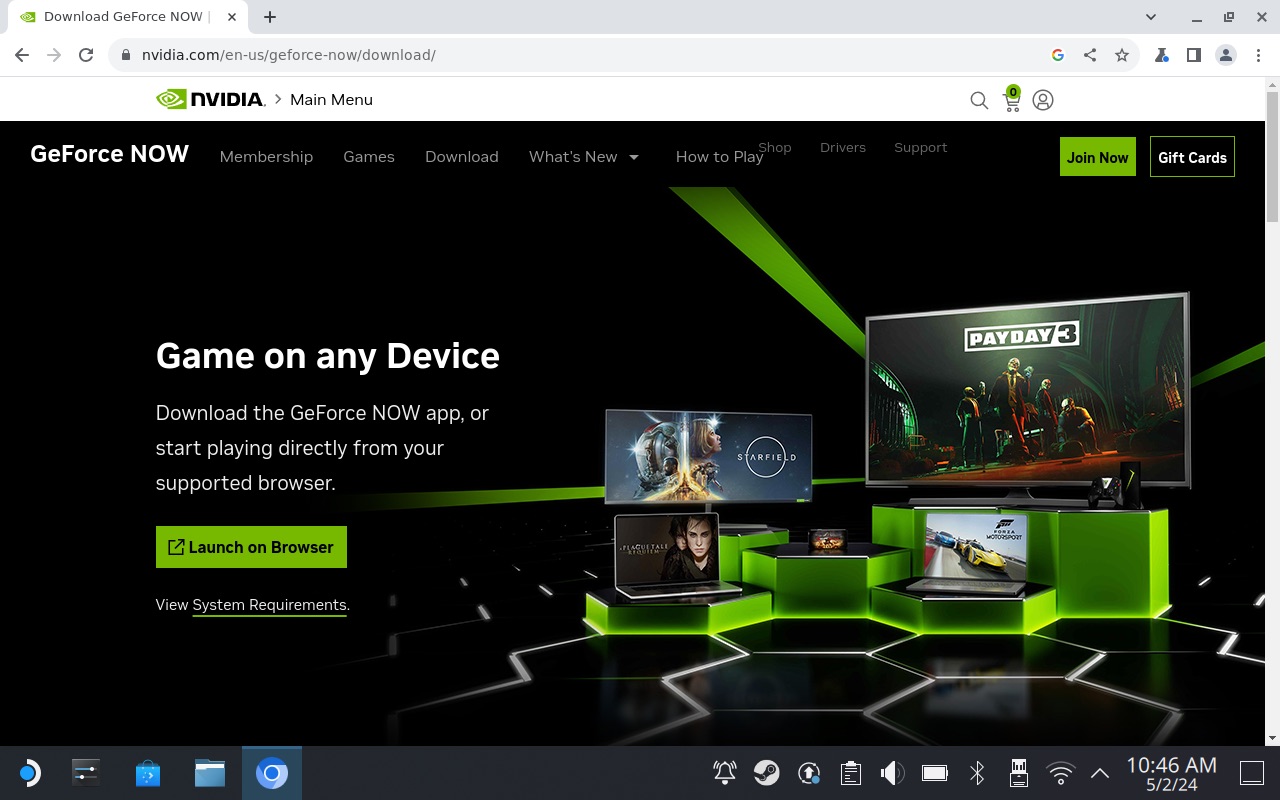Open Discover software store in taskbar

(x=148, y=773)
